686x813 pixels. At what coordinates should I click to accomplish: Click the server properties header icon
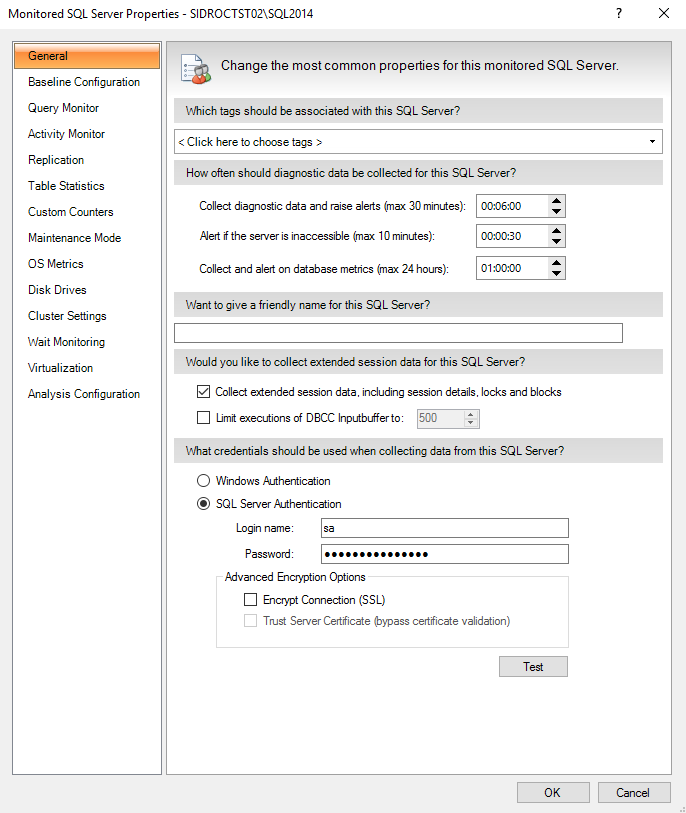tap(194, 66)
